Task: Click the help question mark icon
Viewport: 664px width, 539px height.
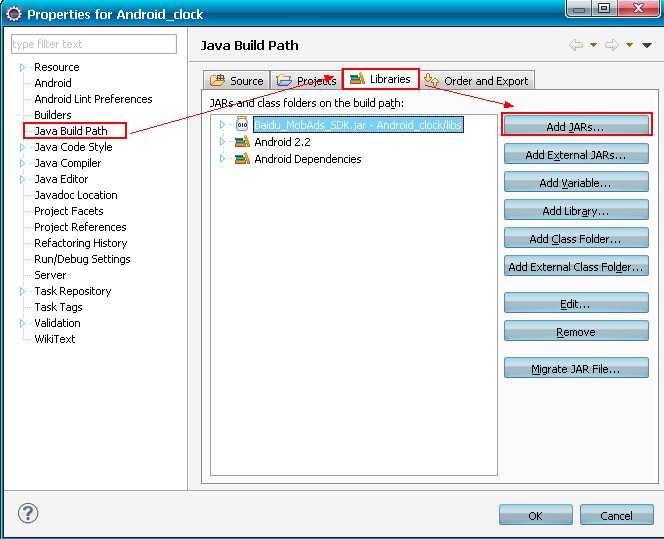Action: click(28, 513)
